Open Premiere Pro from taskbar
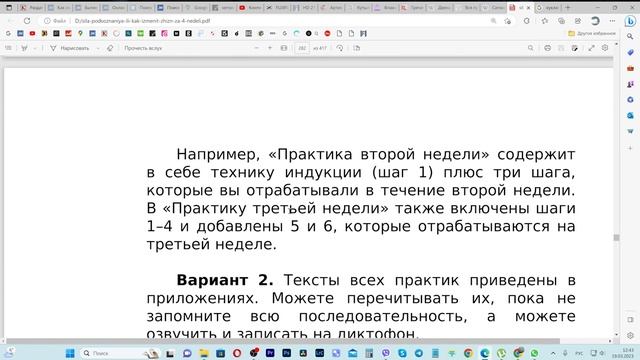This screenshot has width=640, height=360. (270, 353)
